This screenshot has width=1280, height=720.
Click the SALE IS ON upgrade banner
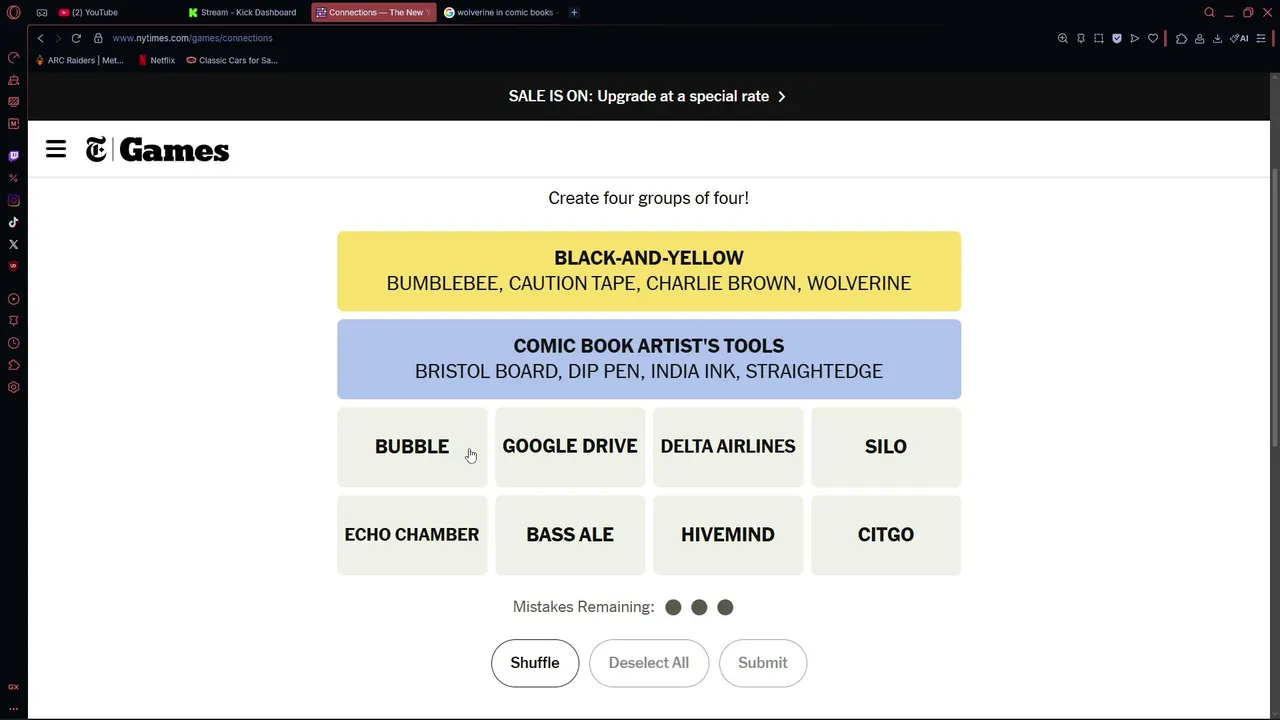(x=648, y=96)
